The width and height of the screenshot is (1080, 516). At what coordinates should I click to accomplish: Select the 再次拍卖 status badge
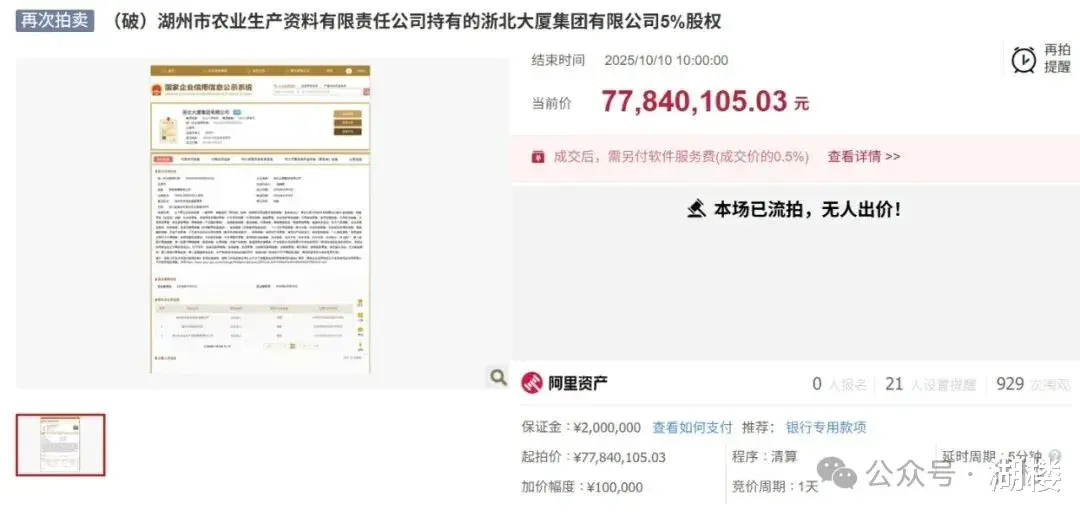(54, 21)
